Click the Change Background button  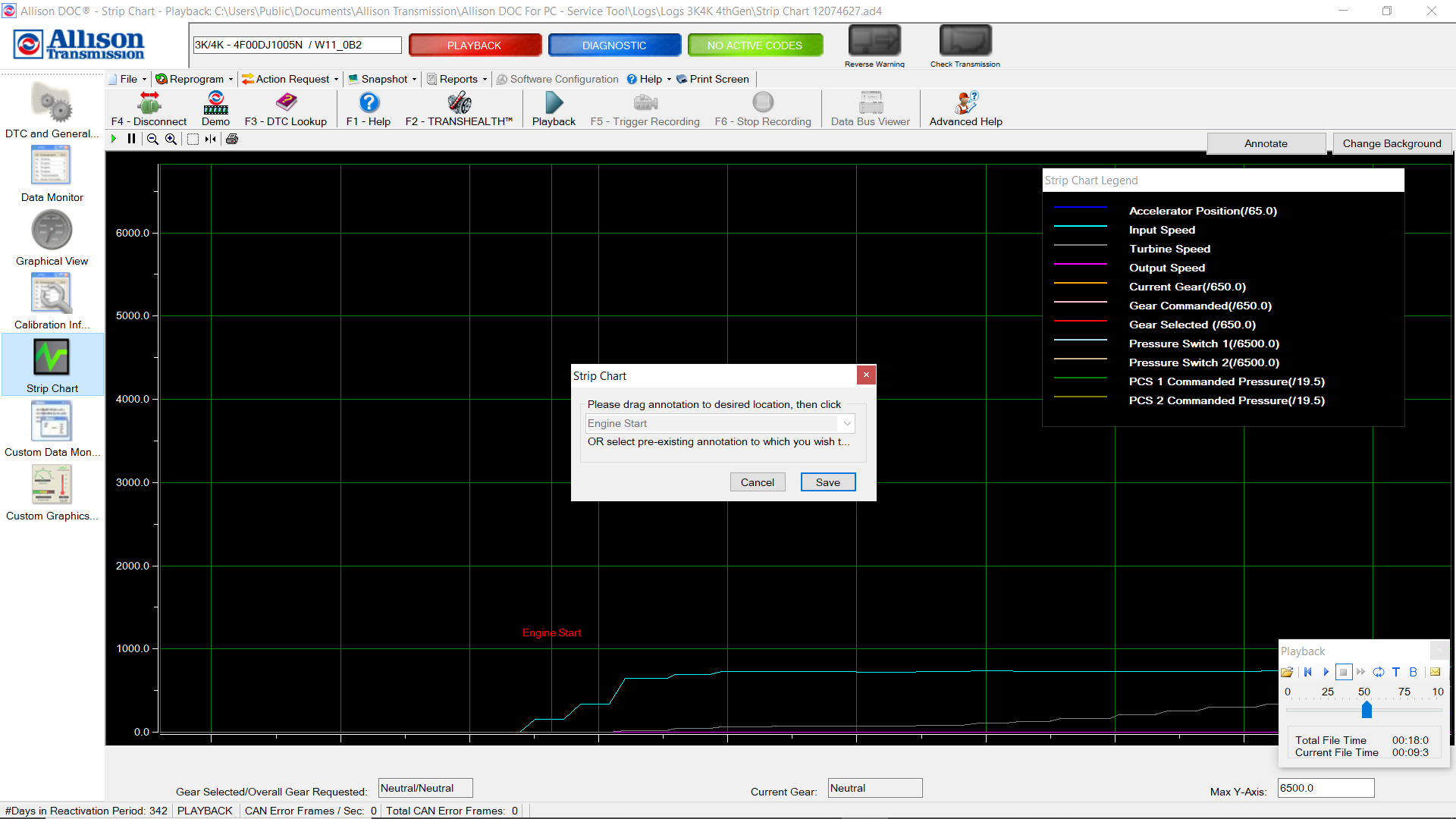point(1392,143)
